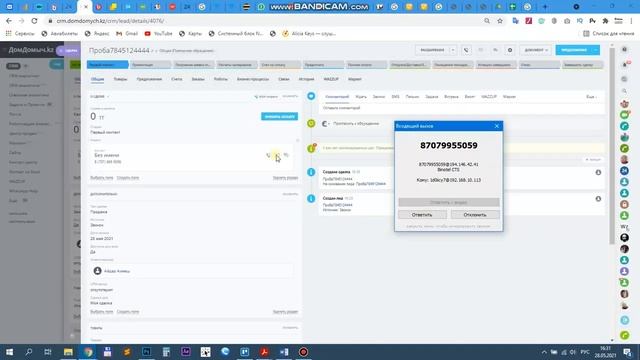Open the Авиабилеты bookmark

[59, 34]
